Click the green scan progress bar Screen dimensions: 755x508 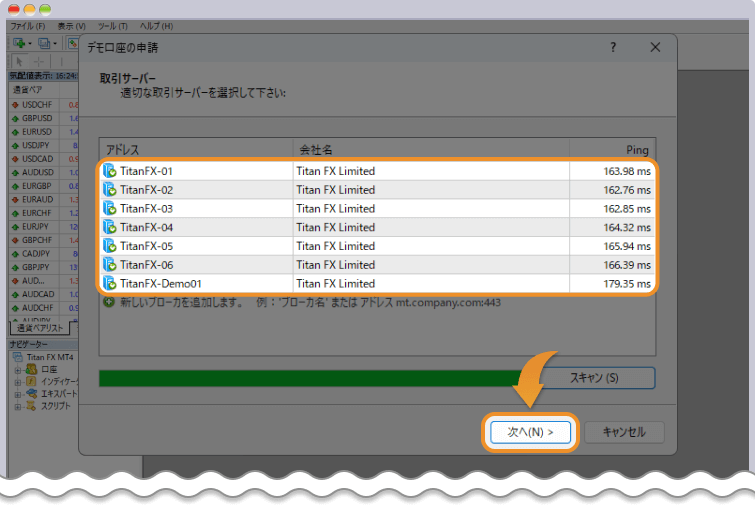tap(310, 378)
